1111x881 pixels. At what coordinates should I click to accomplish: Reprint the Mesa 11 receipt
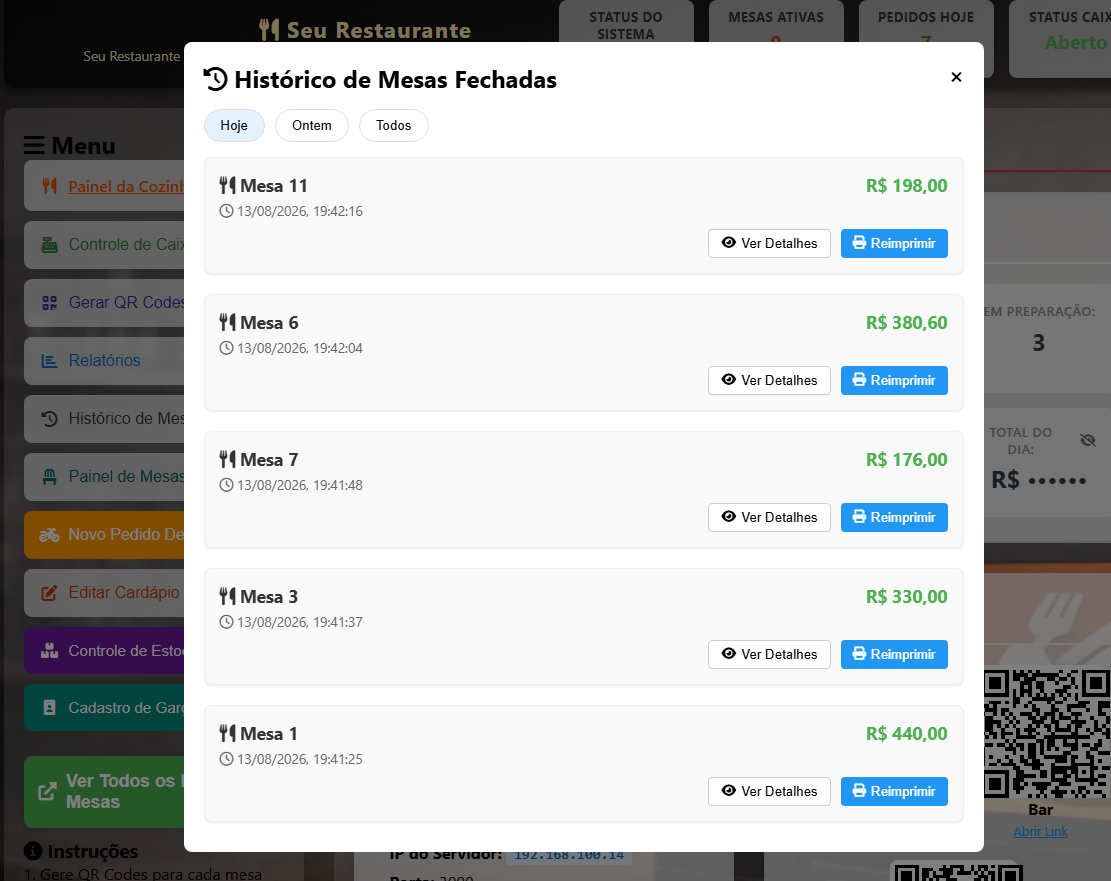click(894, 243)
